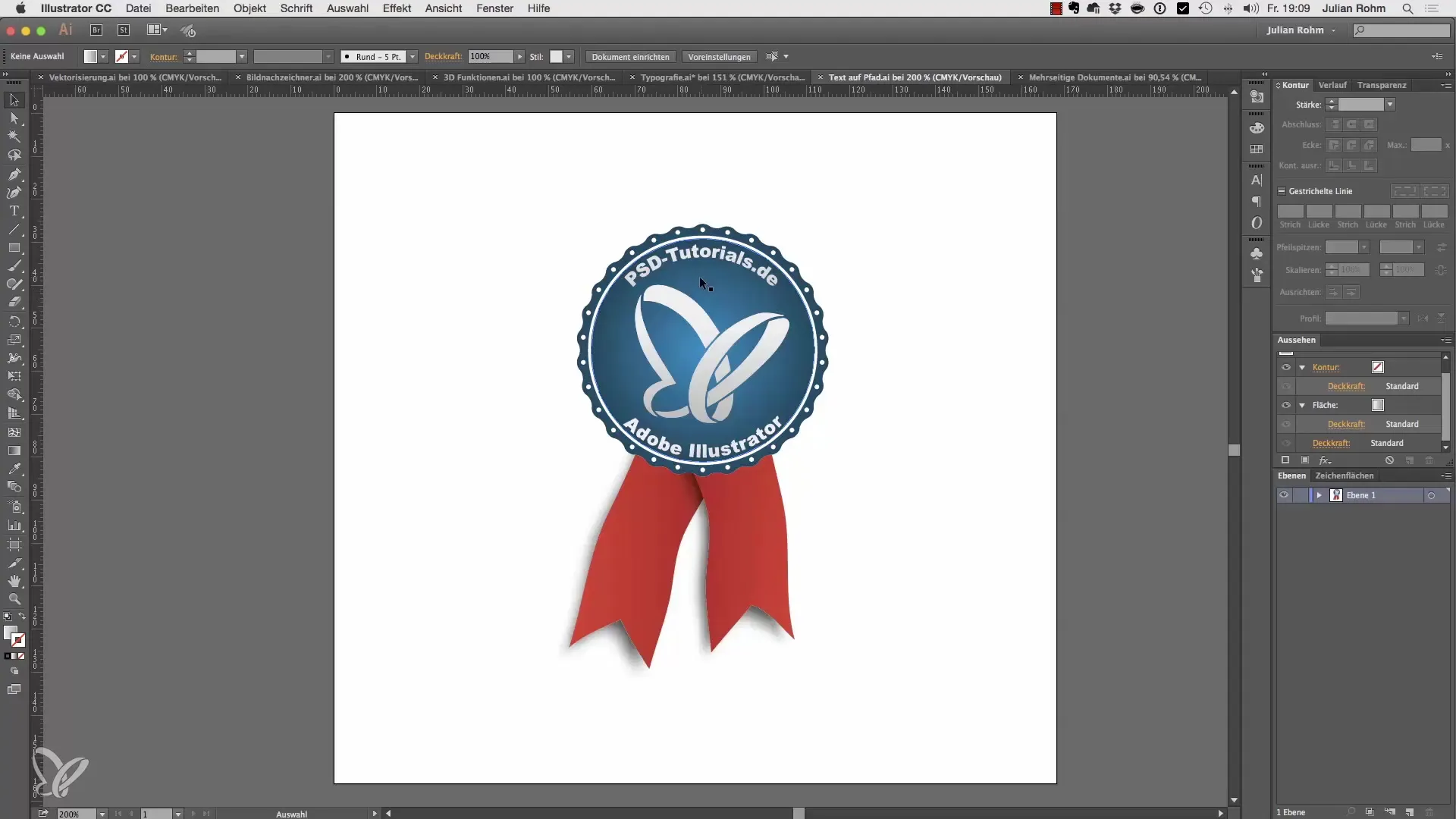Collapse the Fläche row in Aussehen
The image size is (1456, 819).
point(1302,405)
